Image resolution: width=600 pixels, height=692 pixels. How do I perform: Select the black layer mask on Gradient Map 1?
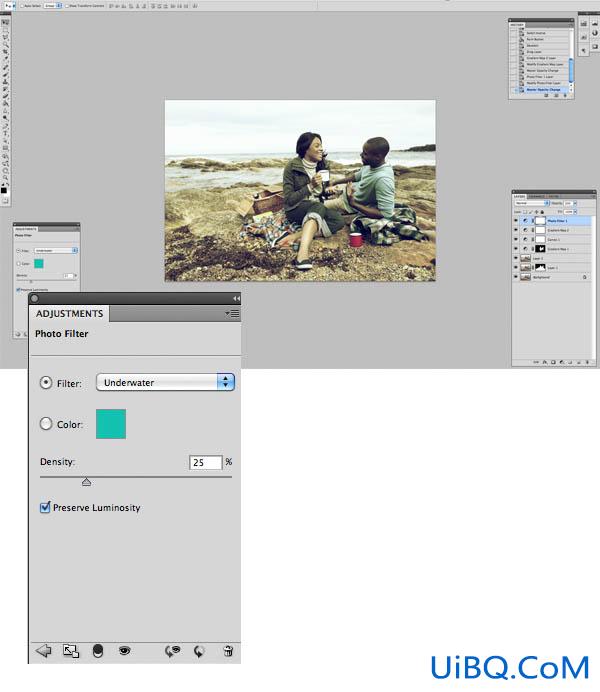[x=540, y=249]
